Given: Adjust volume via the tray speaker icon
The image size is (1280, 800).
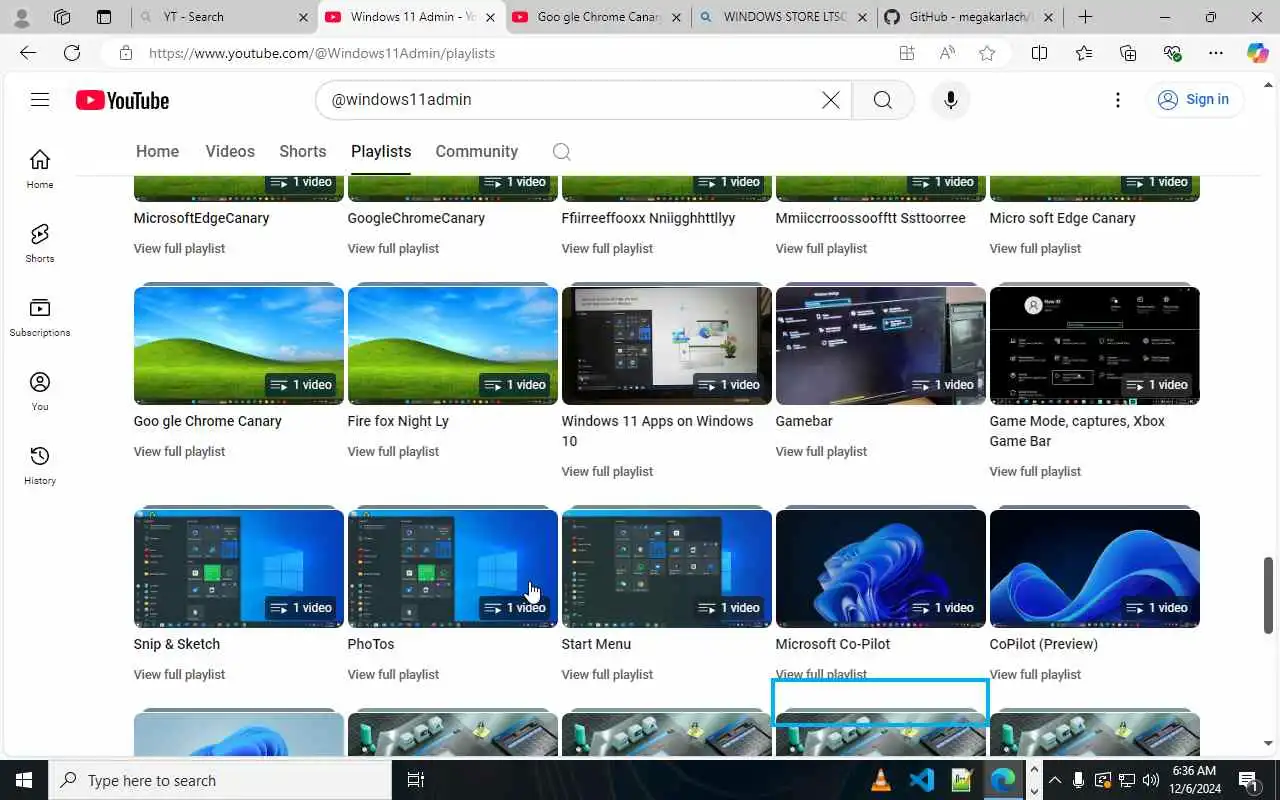Looking at the screenshot, I should [x=1151, y=780].
